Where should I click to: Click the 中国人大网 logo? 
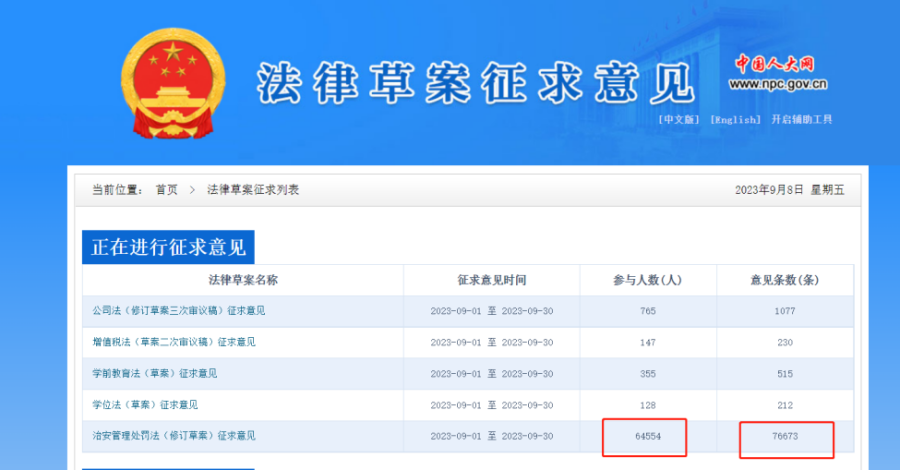pos(776,64)
